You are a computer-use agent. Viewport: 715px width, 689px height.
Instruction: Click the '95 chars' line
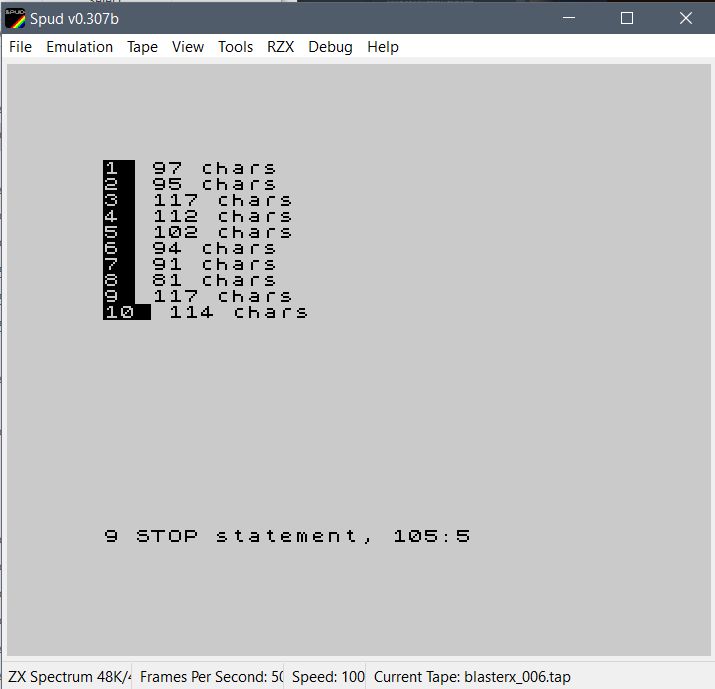coord(214,184)
